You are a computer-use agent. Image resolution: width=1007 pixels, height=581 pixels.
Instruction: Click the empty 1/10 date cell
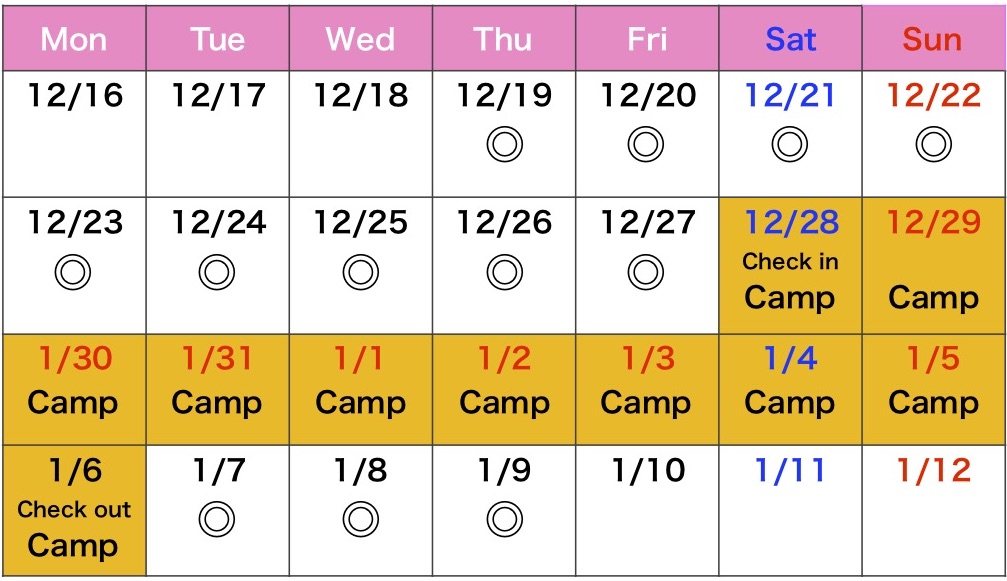point(647,510)
